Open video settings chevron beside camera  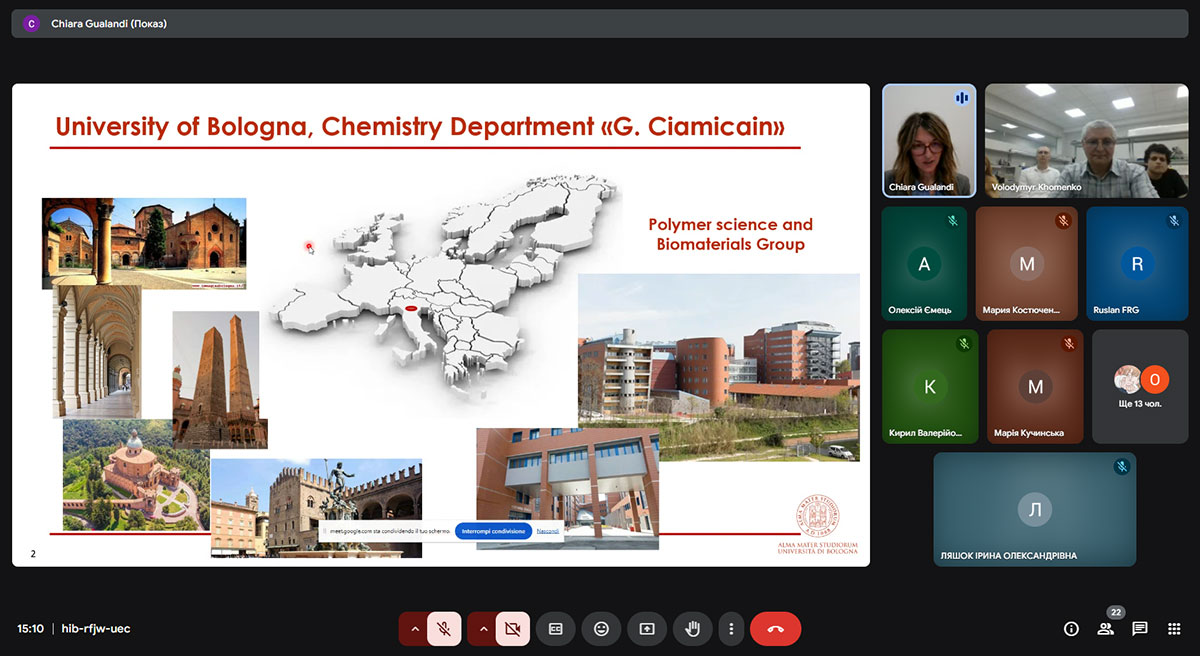[x=482, y=629]
